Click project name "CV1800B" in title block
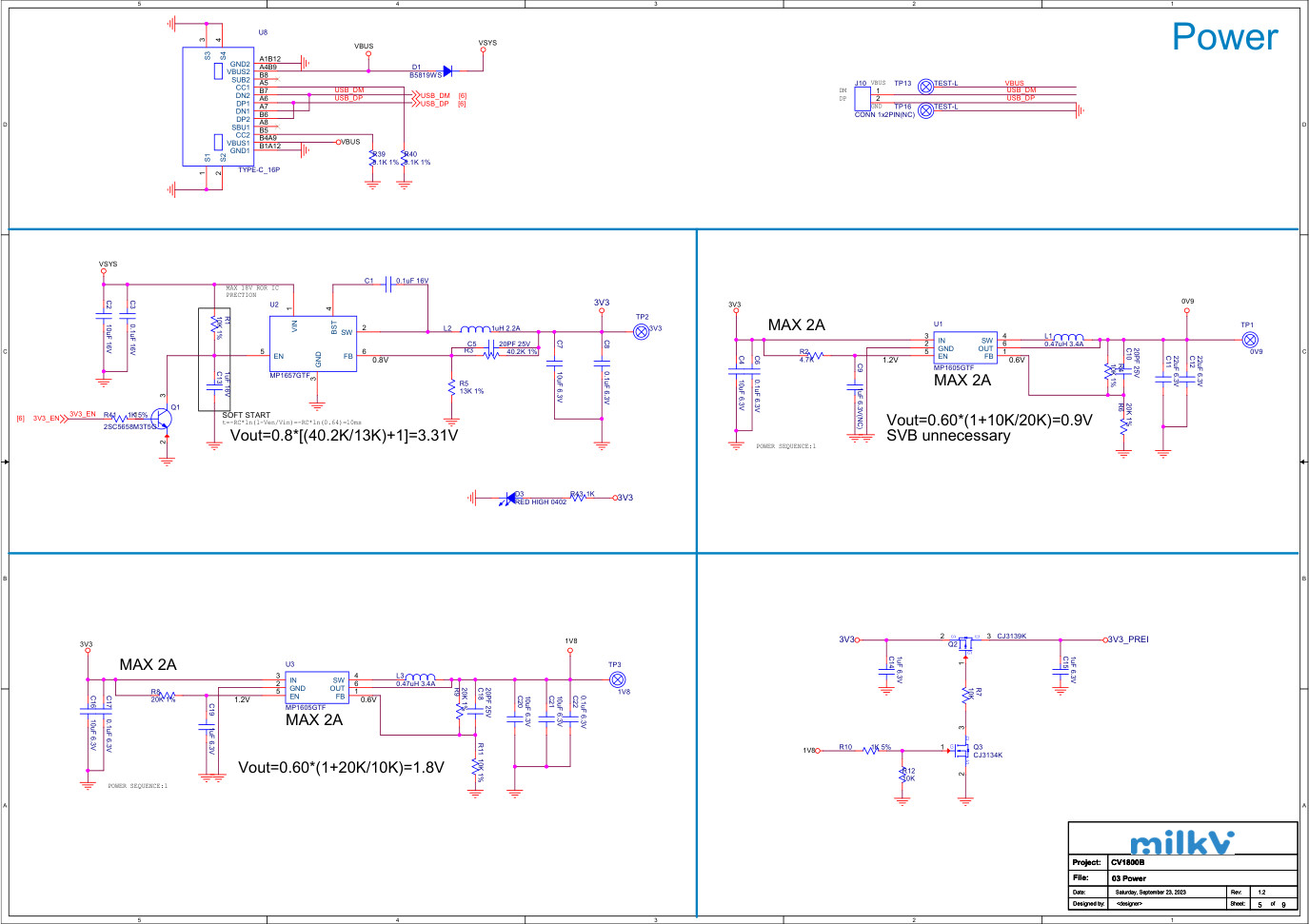This screenshot has width=1309, height=924. 1128,862
